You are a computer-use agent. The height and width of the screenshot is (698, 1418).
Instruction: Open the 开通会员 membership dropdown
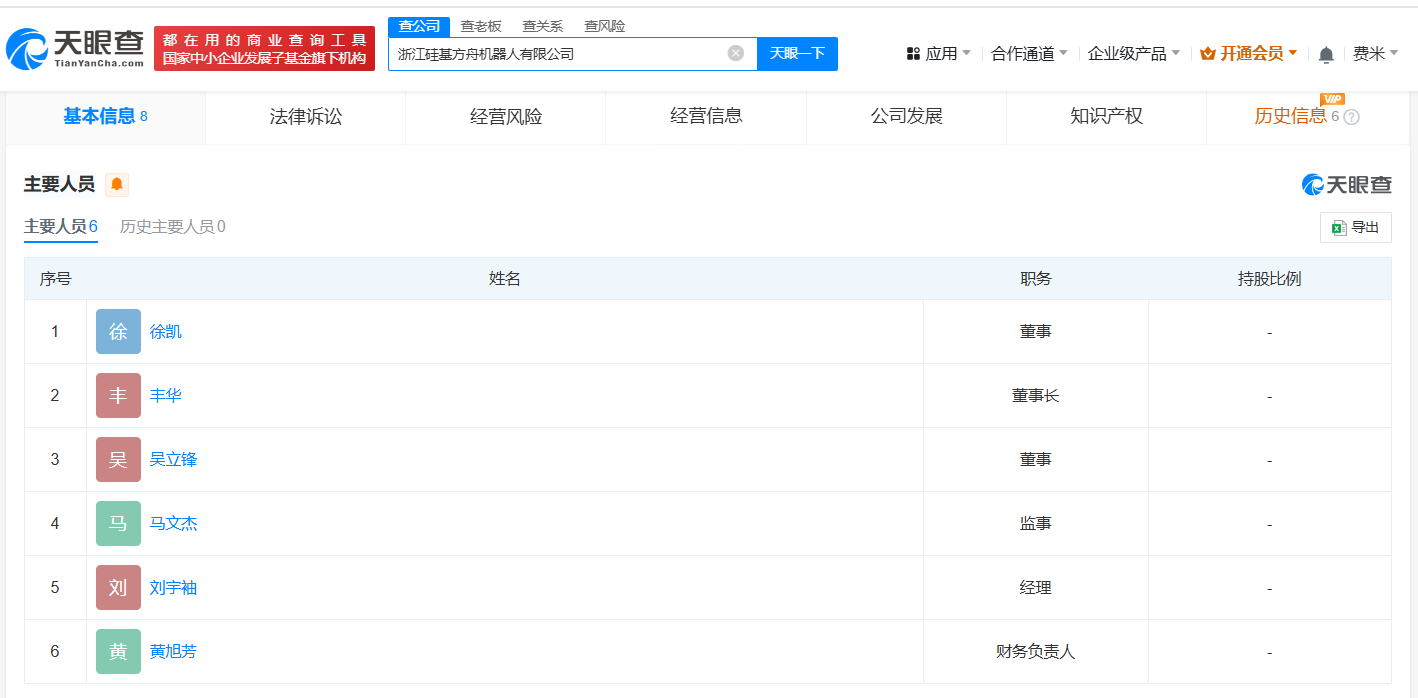pos(1249,53)
